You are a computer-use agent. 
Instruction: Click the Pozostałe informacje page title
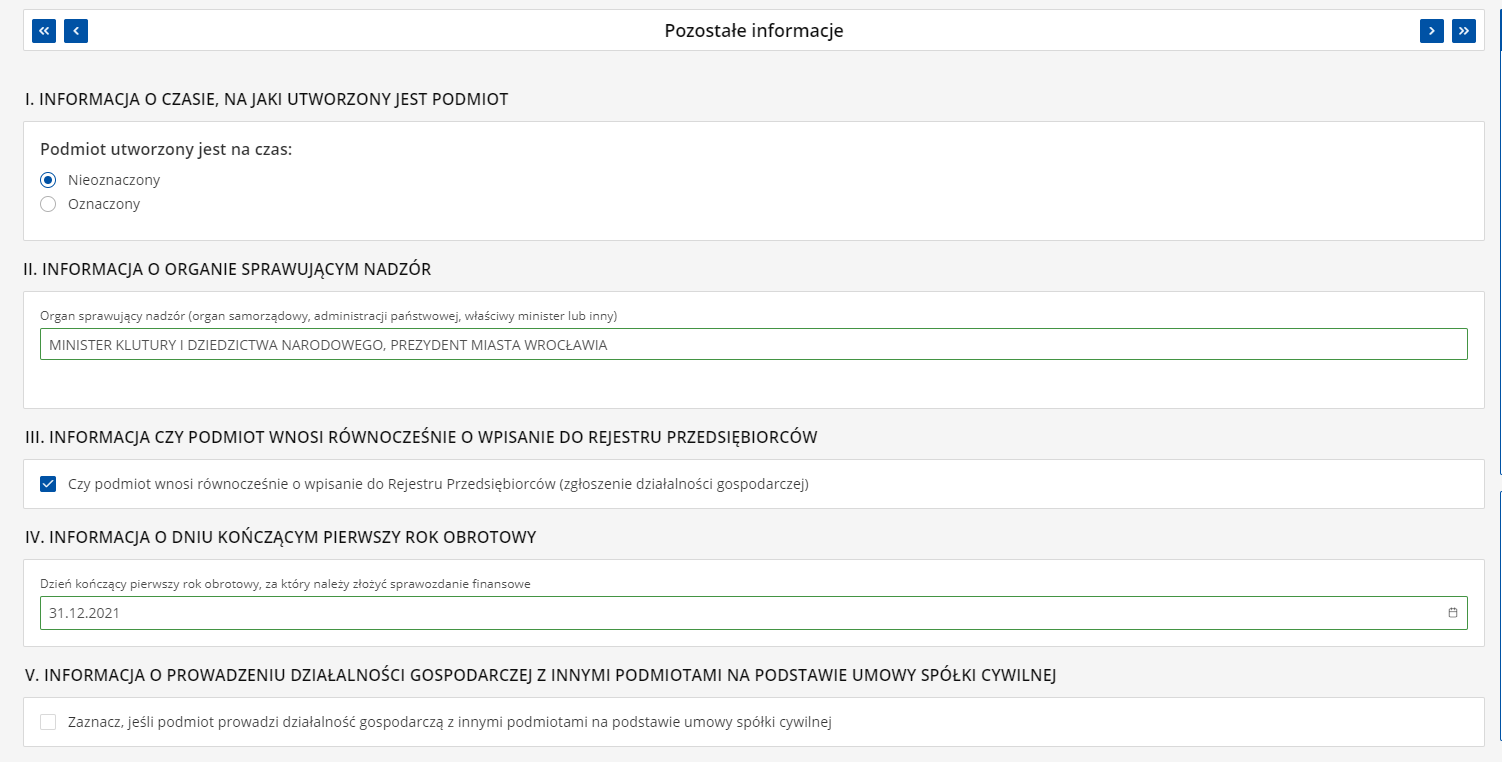pos(754,31)
